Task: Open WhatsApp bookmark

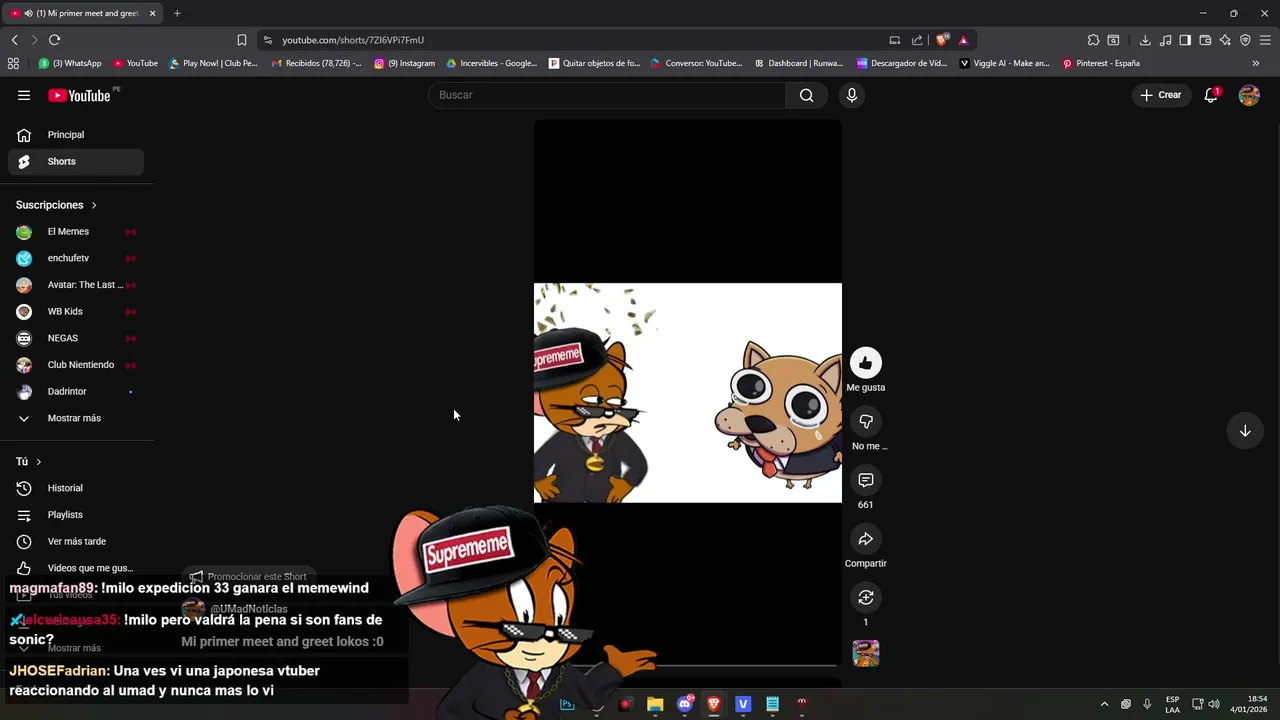Action: 70,63
